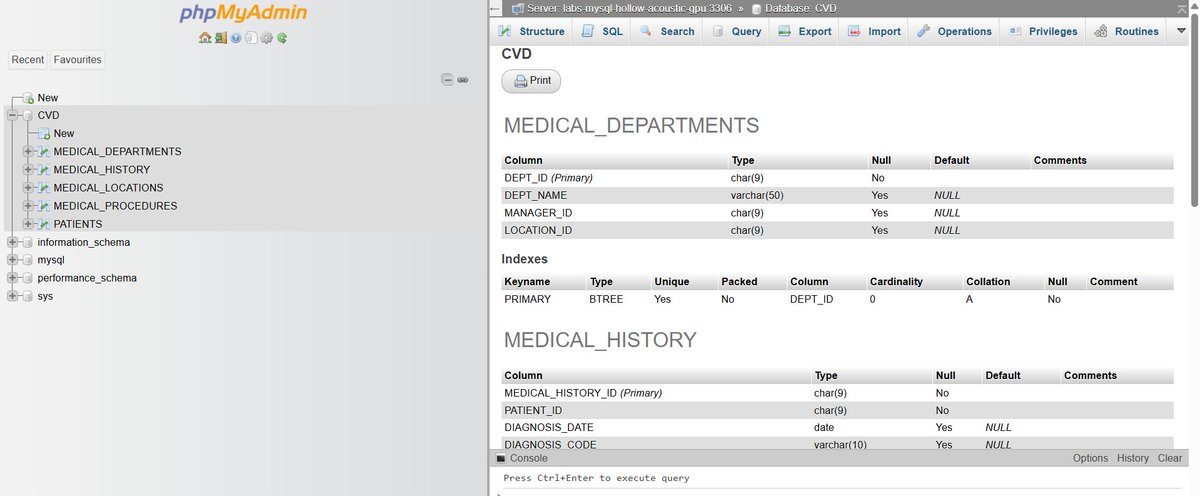1200x496 pixels.
Task: Show the Favourites tables list
Action: pyautogui.click(x=77, y=60)
